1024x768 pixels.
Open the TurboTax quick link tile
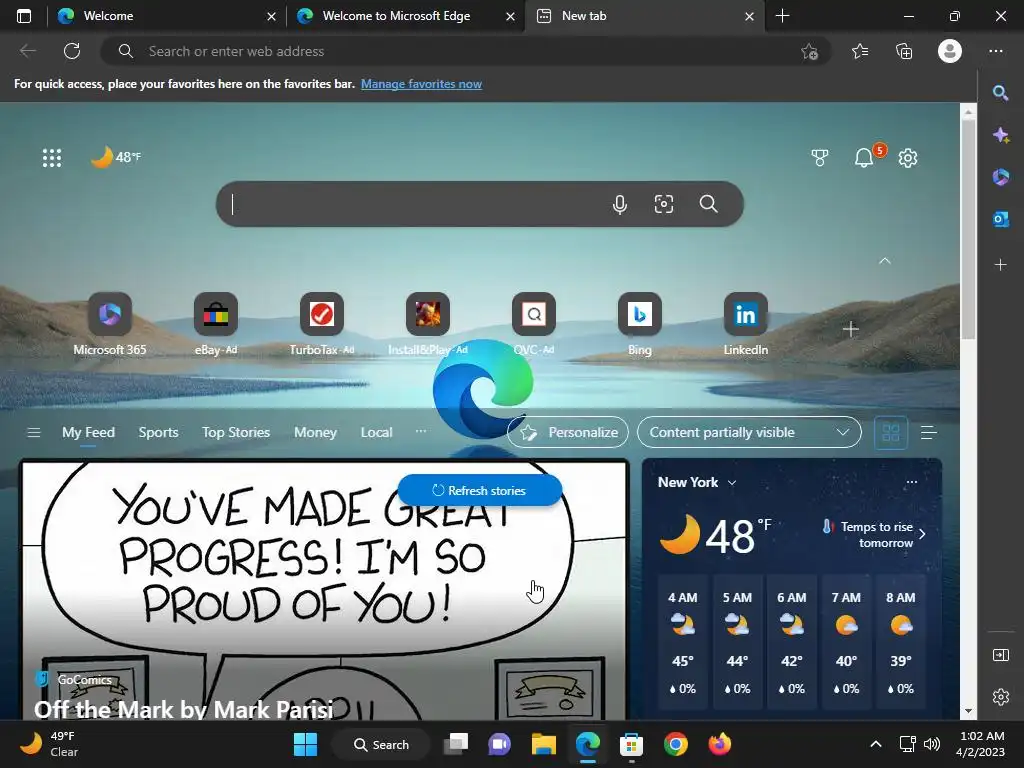point(321,324)
